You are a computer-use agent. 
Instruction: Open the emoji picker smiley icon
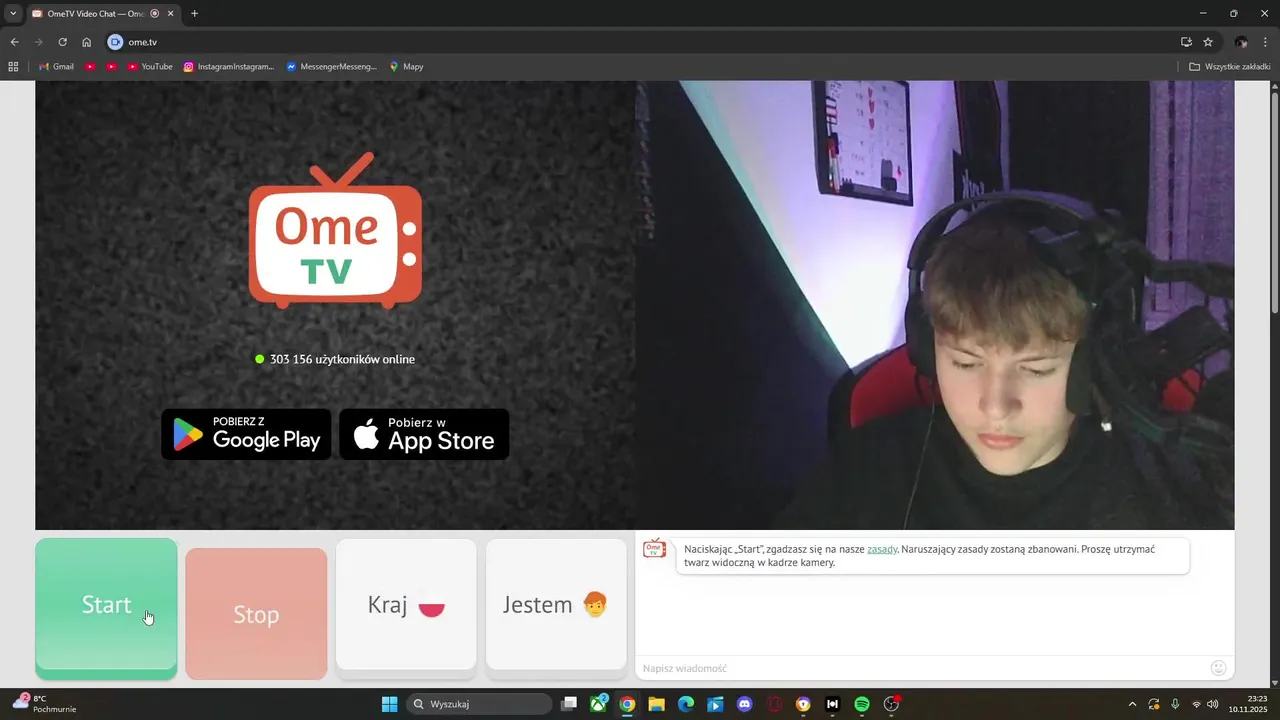pyautogui.click(x=1218, y=668)
